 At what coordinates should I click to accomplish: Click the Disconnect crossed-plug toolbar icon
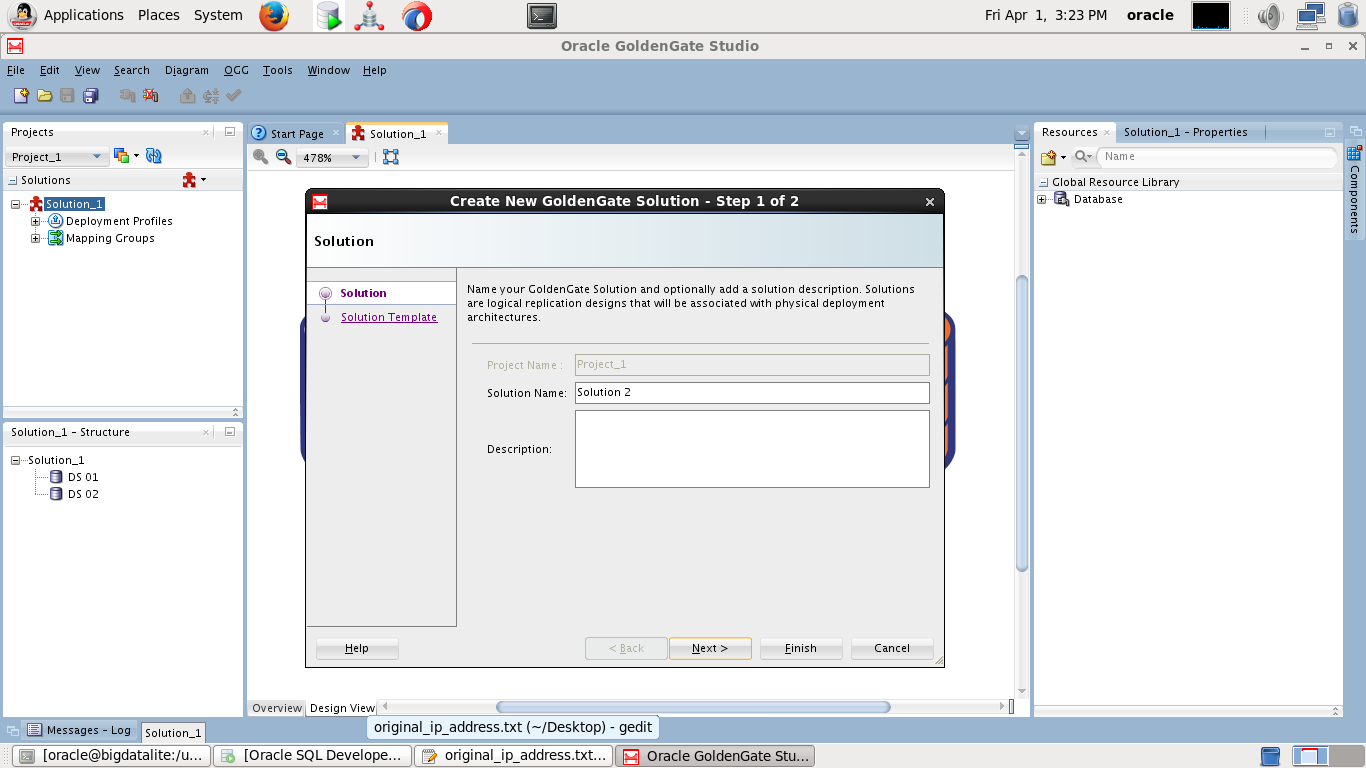(150, 96)
